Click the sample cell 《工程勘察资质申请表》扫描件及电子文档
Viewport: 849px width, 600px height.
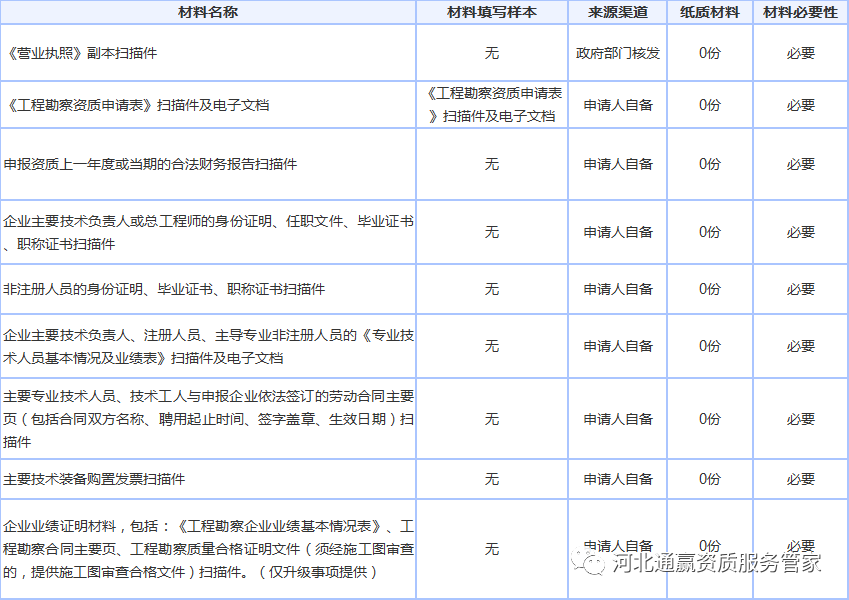pyautogui.click(x=492, y=105)
